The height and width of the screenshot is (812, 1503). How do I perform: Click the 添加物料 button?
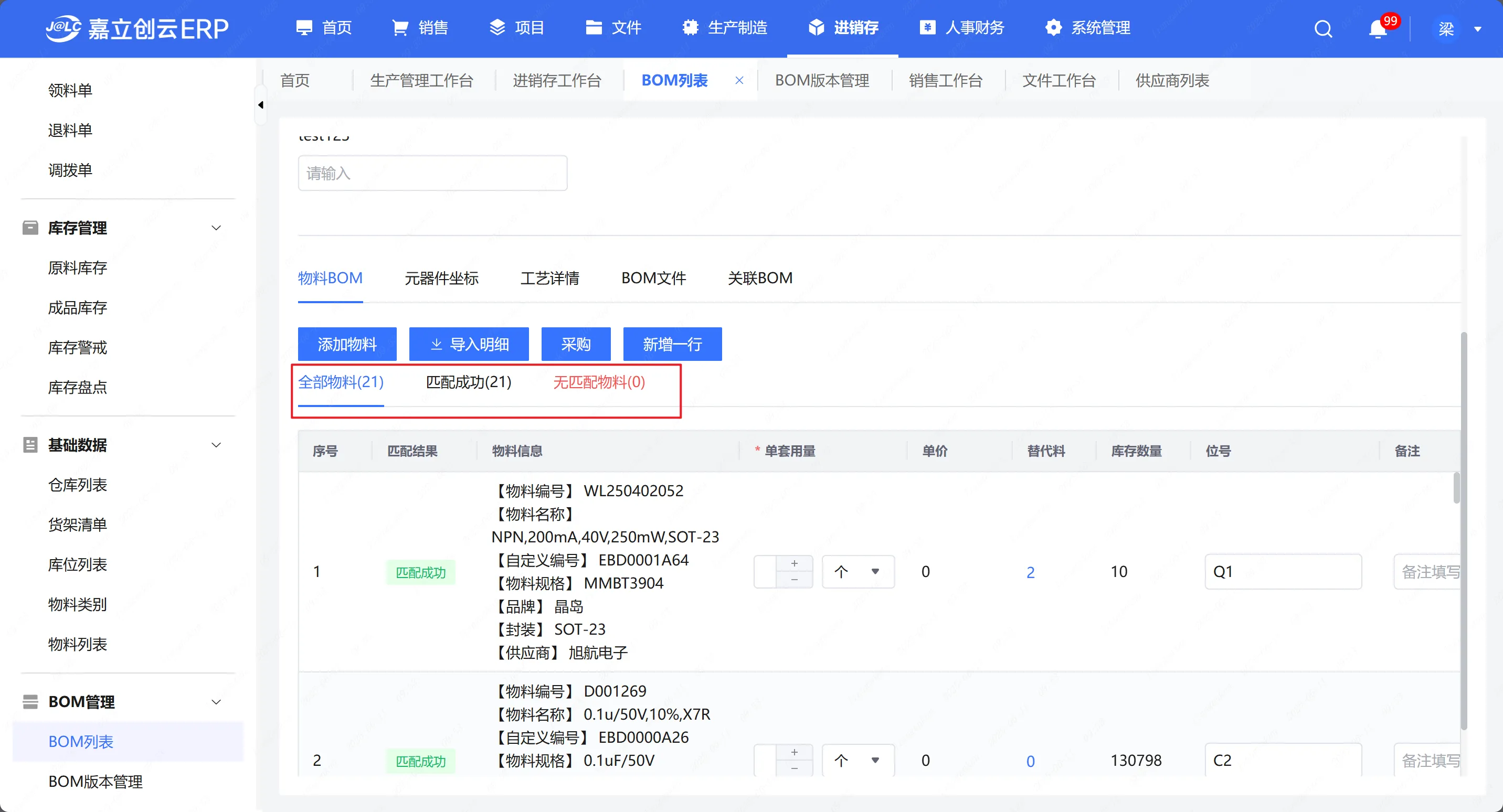[347, 344]
